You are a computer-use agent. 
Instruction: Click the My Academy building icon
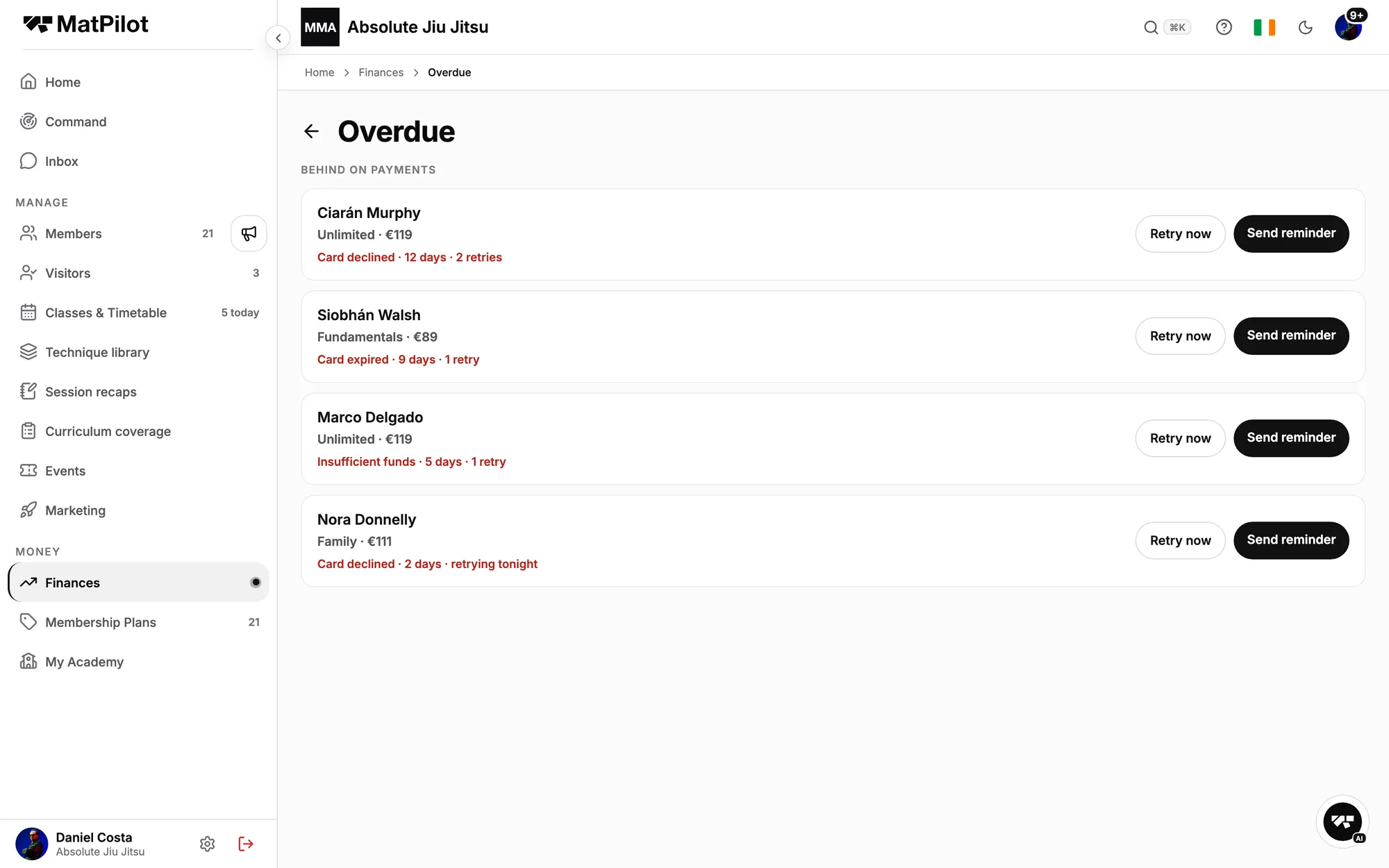pos(28,662)
